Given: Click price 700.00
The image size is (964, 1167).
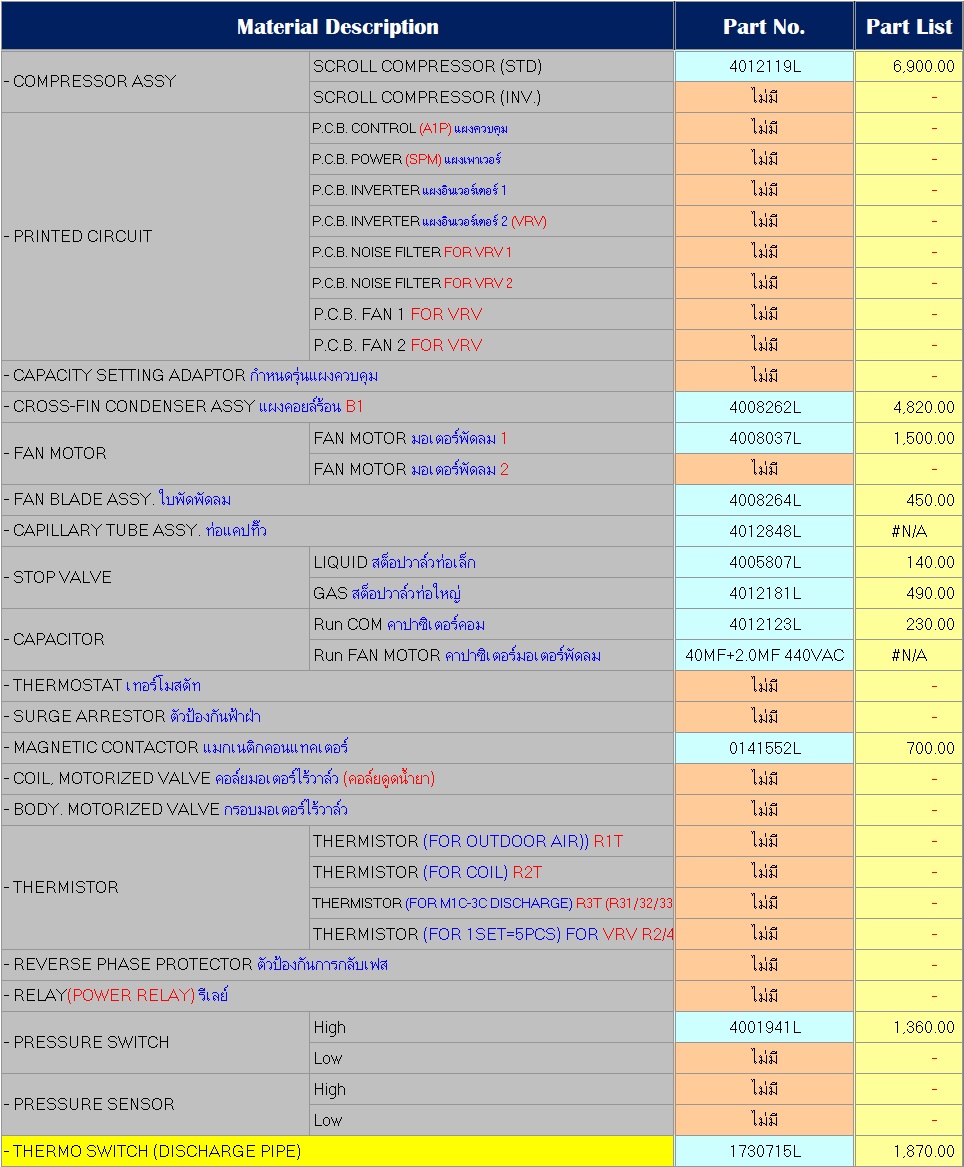Looking at the screenshot, I should (908, 749).
